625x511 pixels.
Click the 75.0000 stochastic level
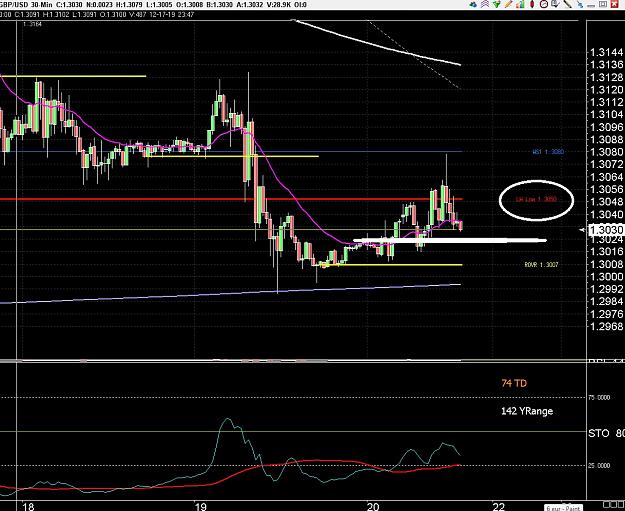coord(599,397)
